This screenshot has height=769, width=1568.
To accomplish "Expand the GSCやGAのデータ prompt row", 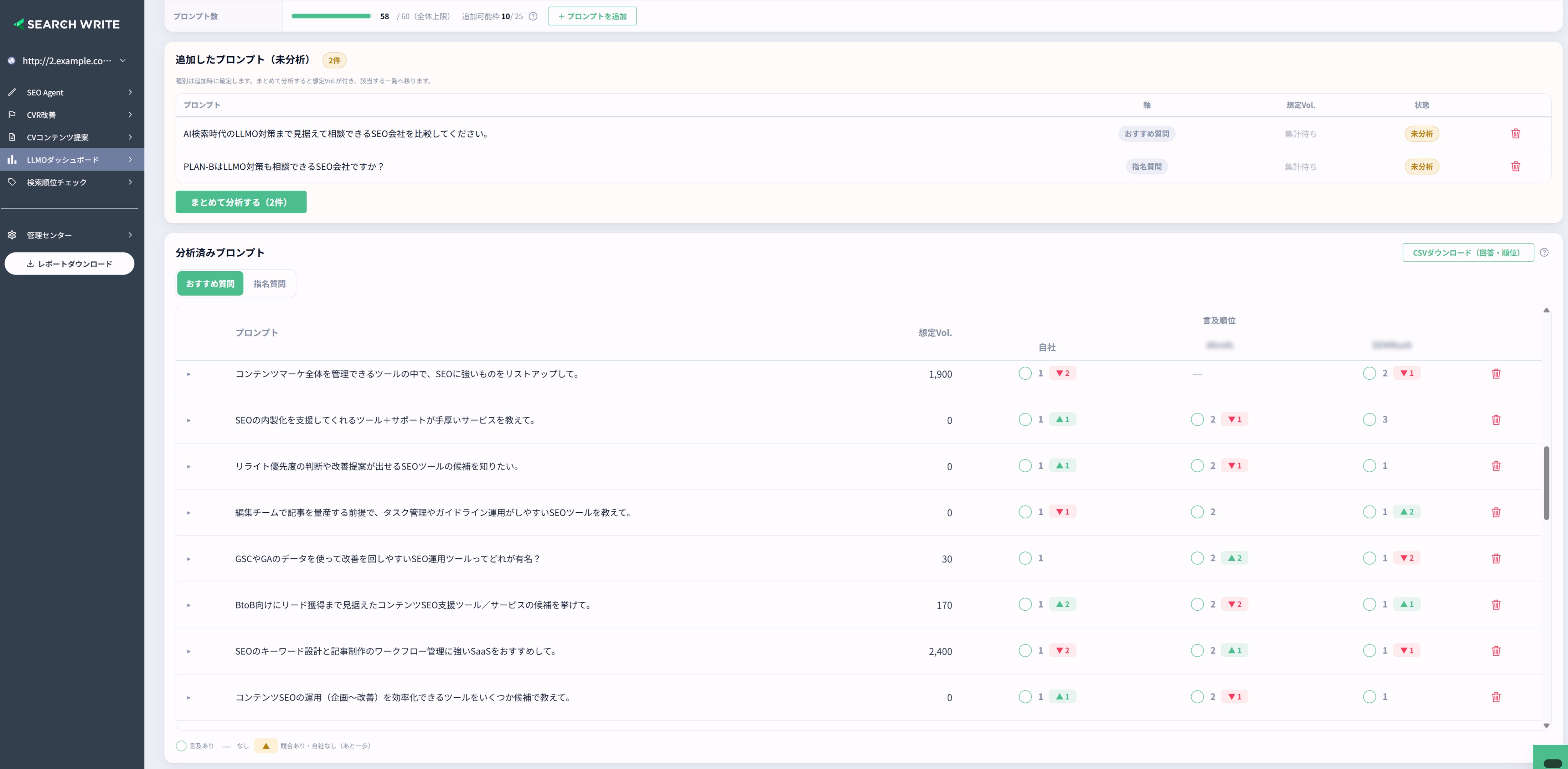I will [x=189, y=559].
